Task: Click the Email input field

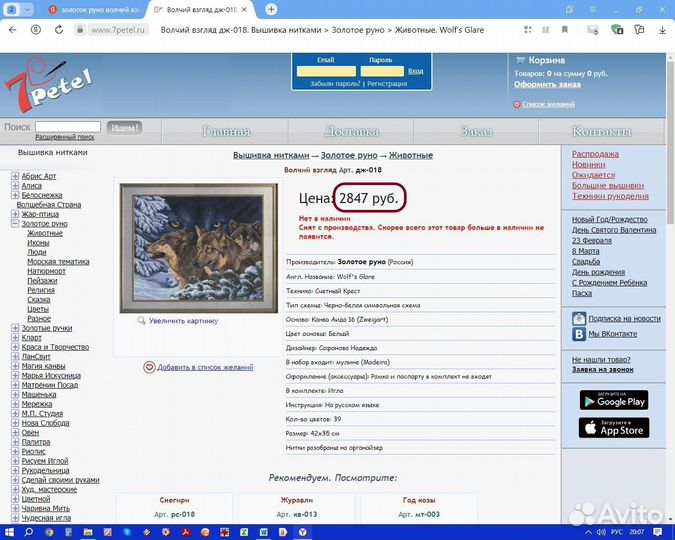Action: tap(326, 71)
